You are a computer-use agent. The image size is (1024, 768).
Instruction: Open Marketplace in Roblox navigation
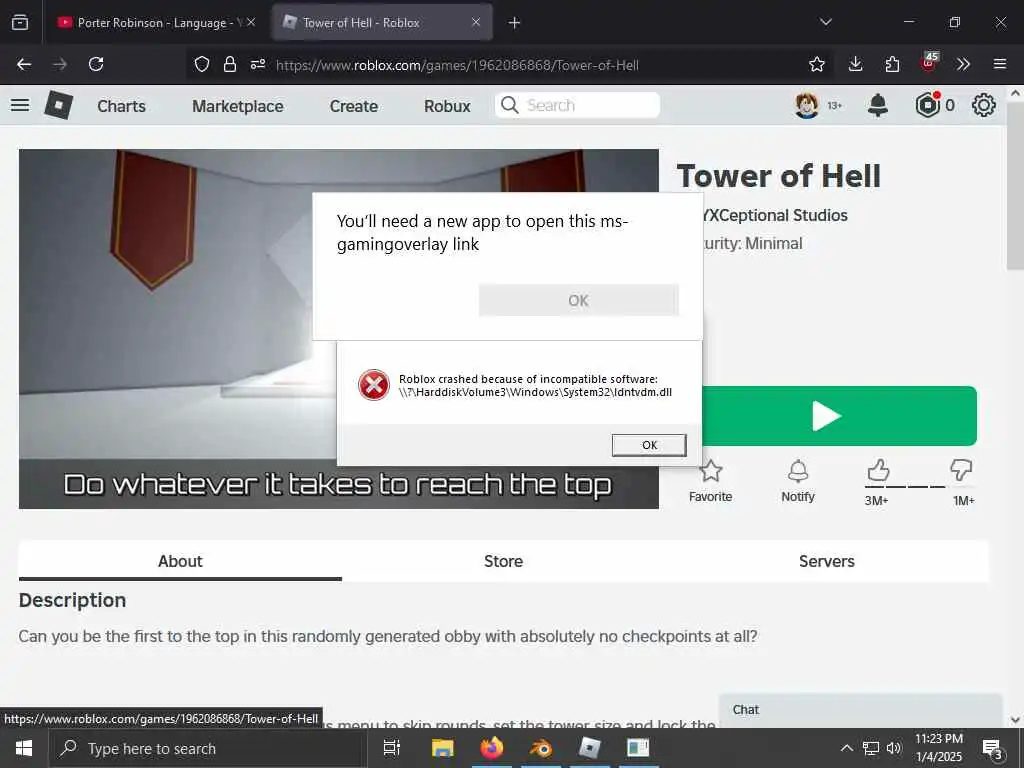(238, 106)
